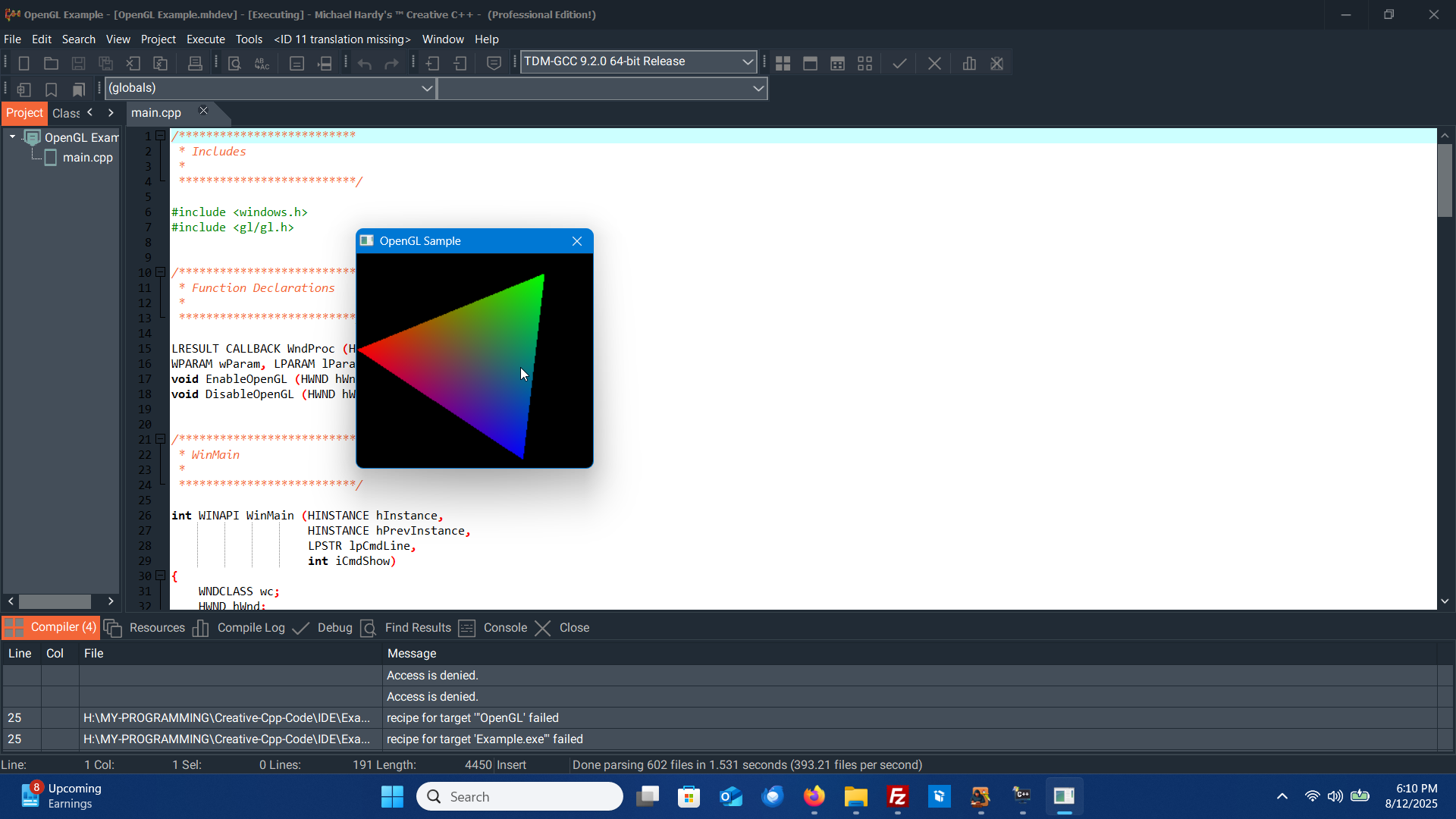Screen dimensions: 1456x819
Task: Open the (globals) scope dropdown
Action: tap(427, 89)
